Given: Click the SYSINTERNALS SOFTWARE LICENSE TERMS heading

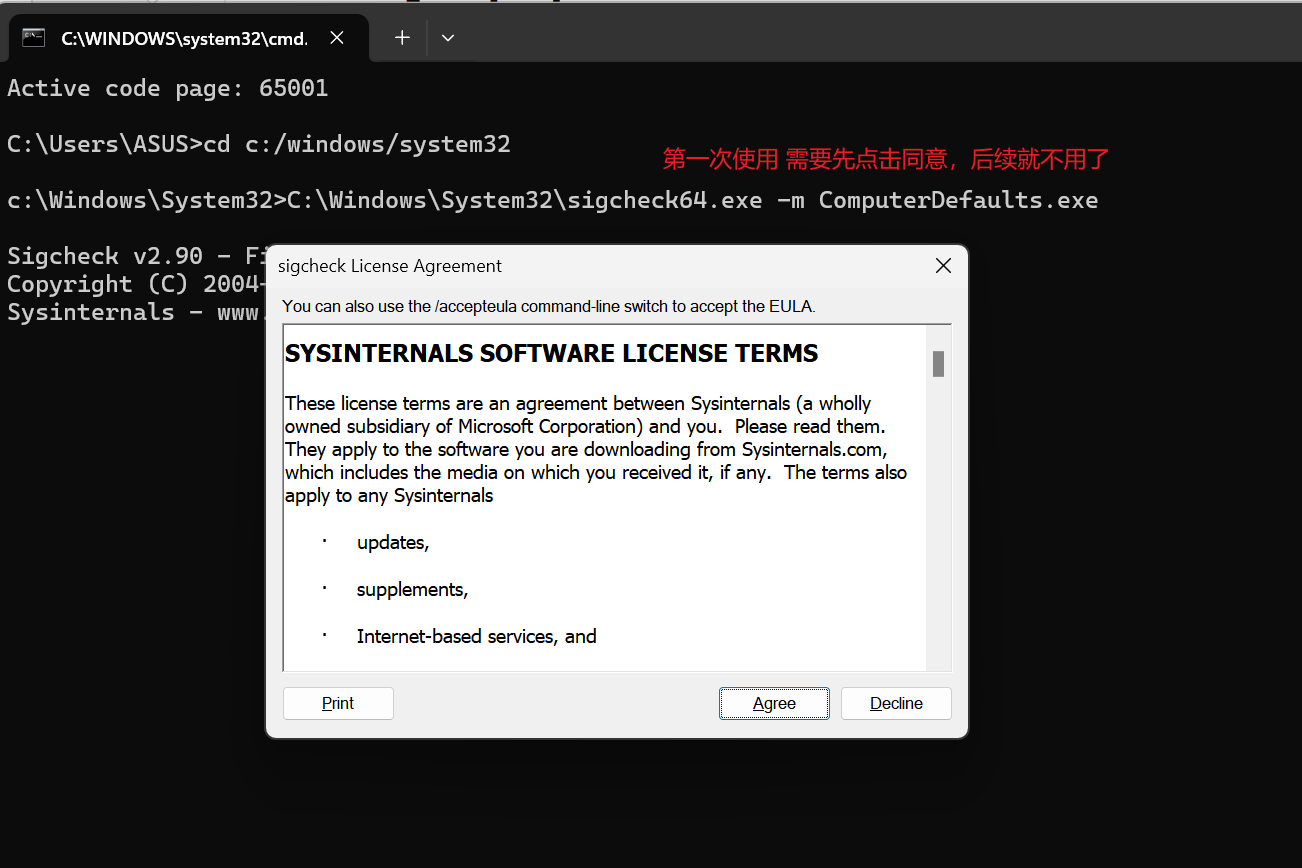Looking at the screenshot, I should coord(552,353).
